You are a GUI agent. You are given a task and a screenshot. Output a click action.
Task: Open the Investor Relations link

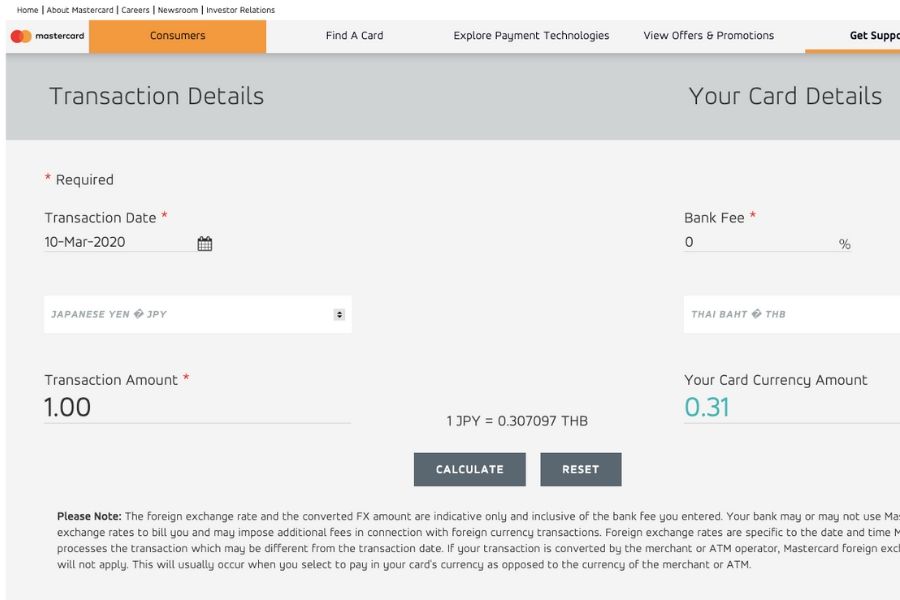(x=240, y=10)
